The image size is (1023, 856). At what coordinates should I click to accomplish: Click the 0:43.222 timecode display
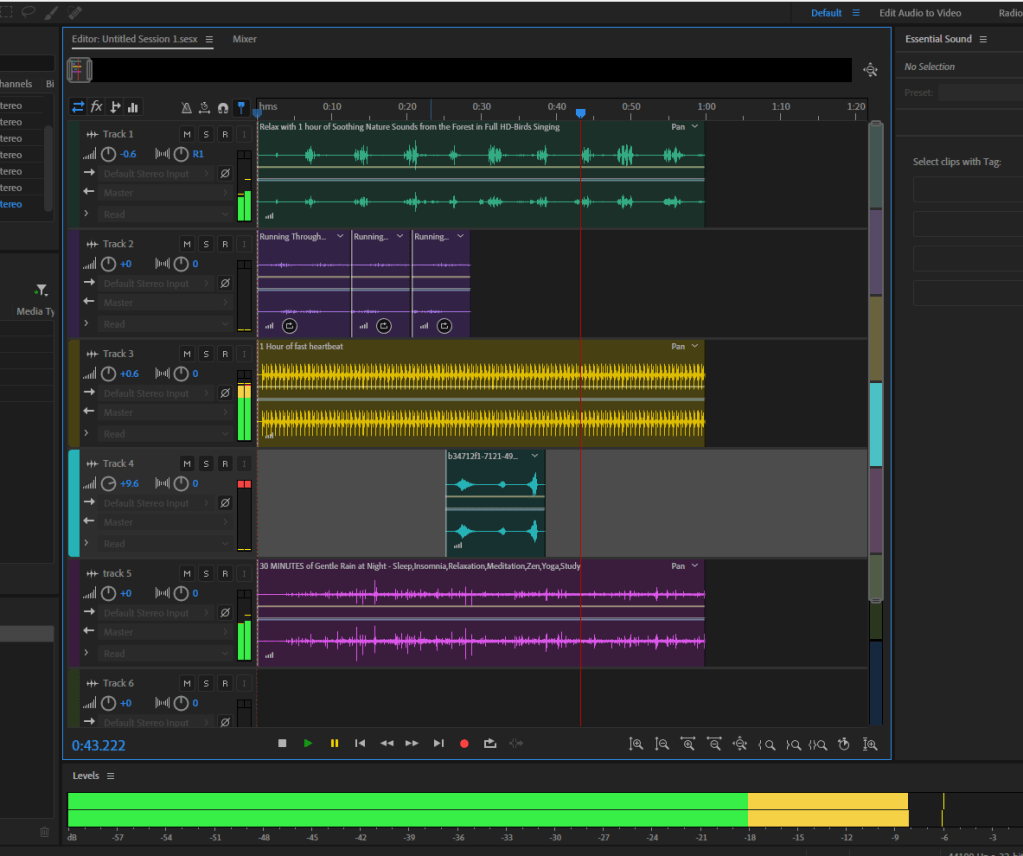[99, 745]
